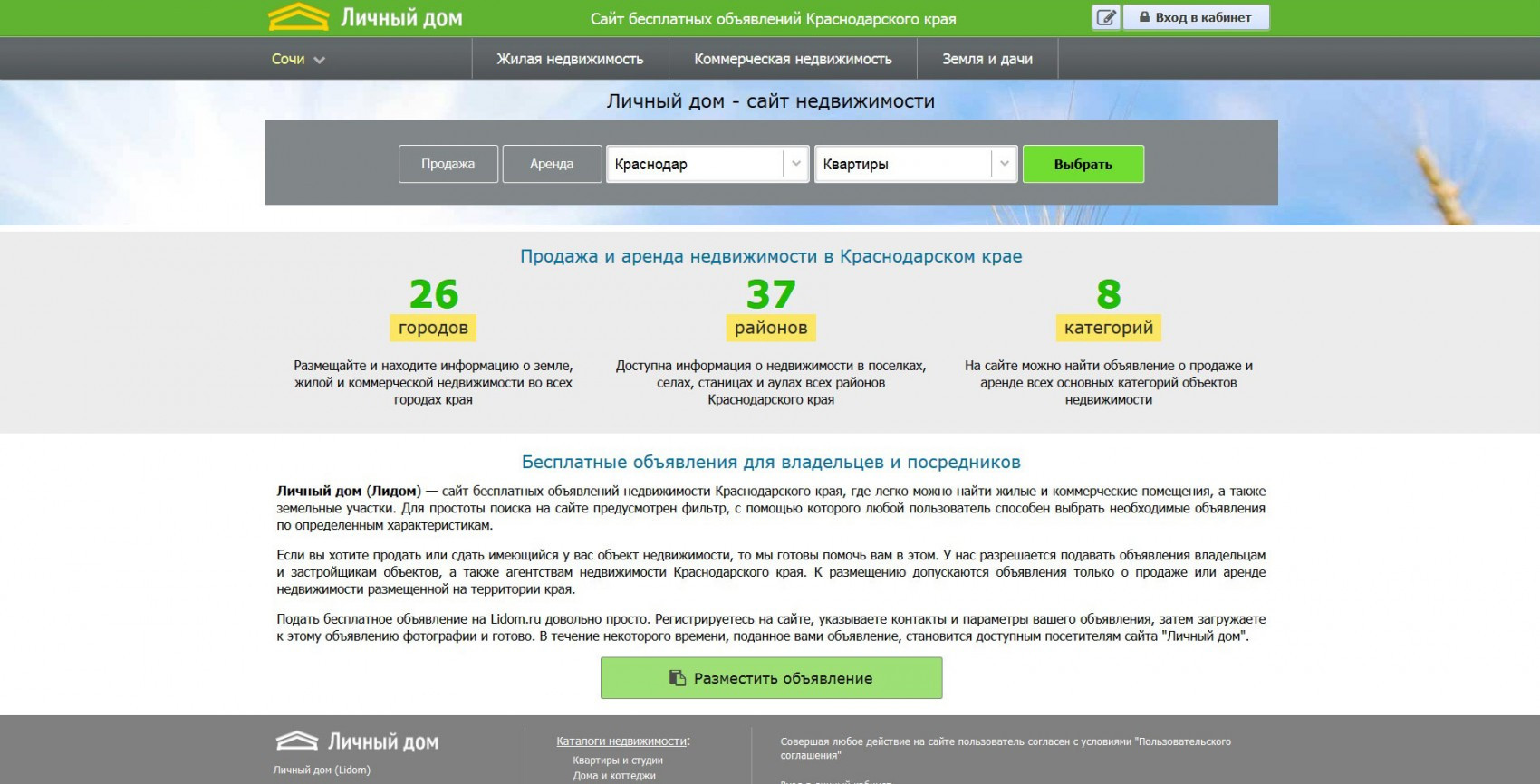The width and height of the screenshot is (1540, 784).
Task: Select the 'Продажа' option
Action: click(448, 164)
